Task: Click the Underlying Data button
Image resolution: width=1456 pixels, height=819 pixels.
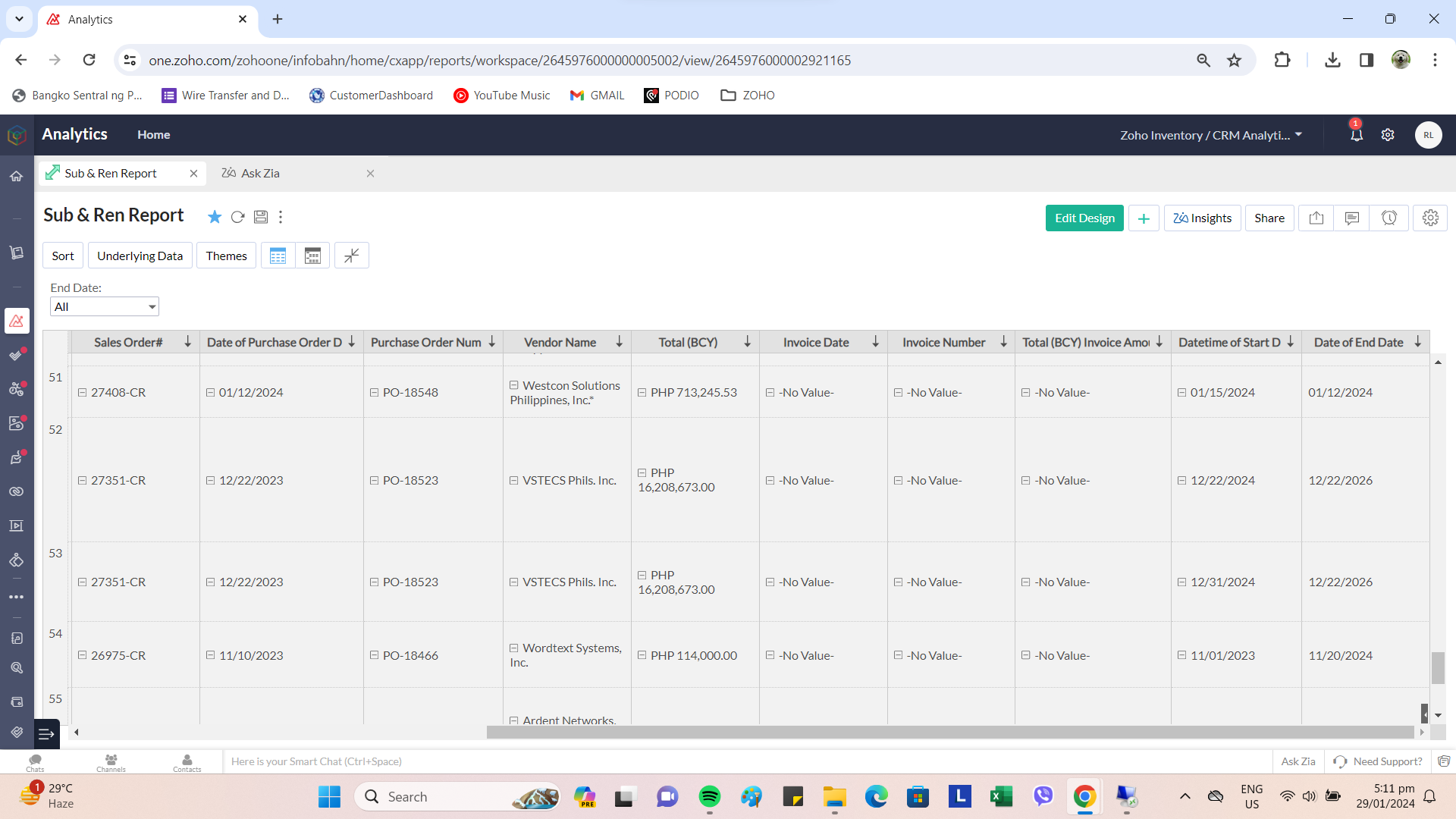Action: (x=140, y=256)
